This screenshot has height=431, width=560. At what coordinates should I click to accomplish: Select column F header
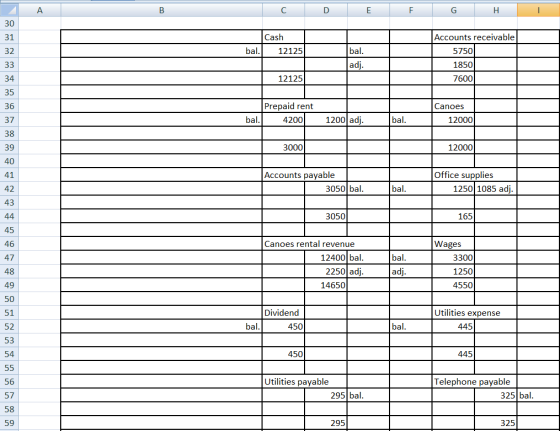click(411, 10)
